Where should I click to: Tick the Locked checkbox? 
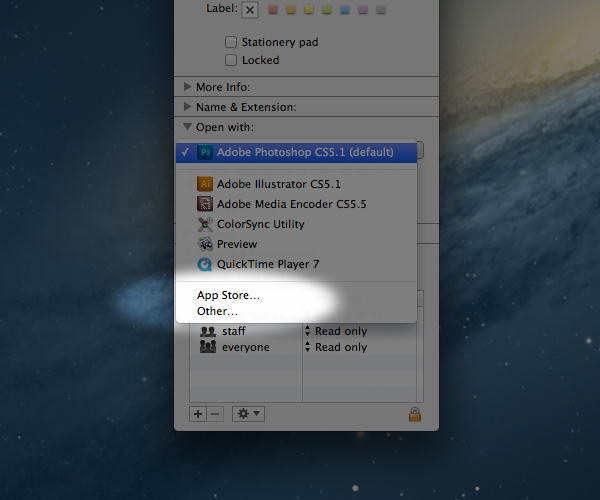pos(231,60)
